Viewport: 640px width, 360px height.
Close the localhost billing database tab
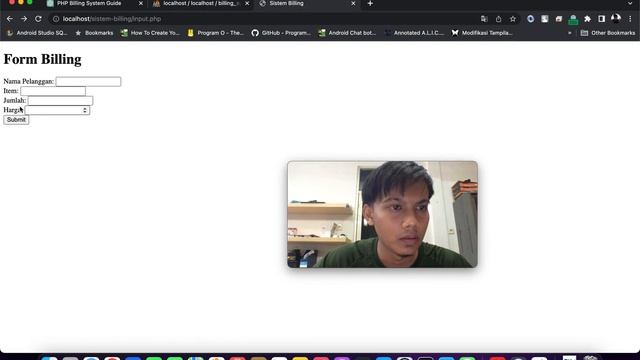247,3
